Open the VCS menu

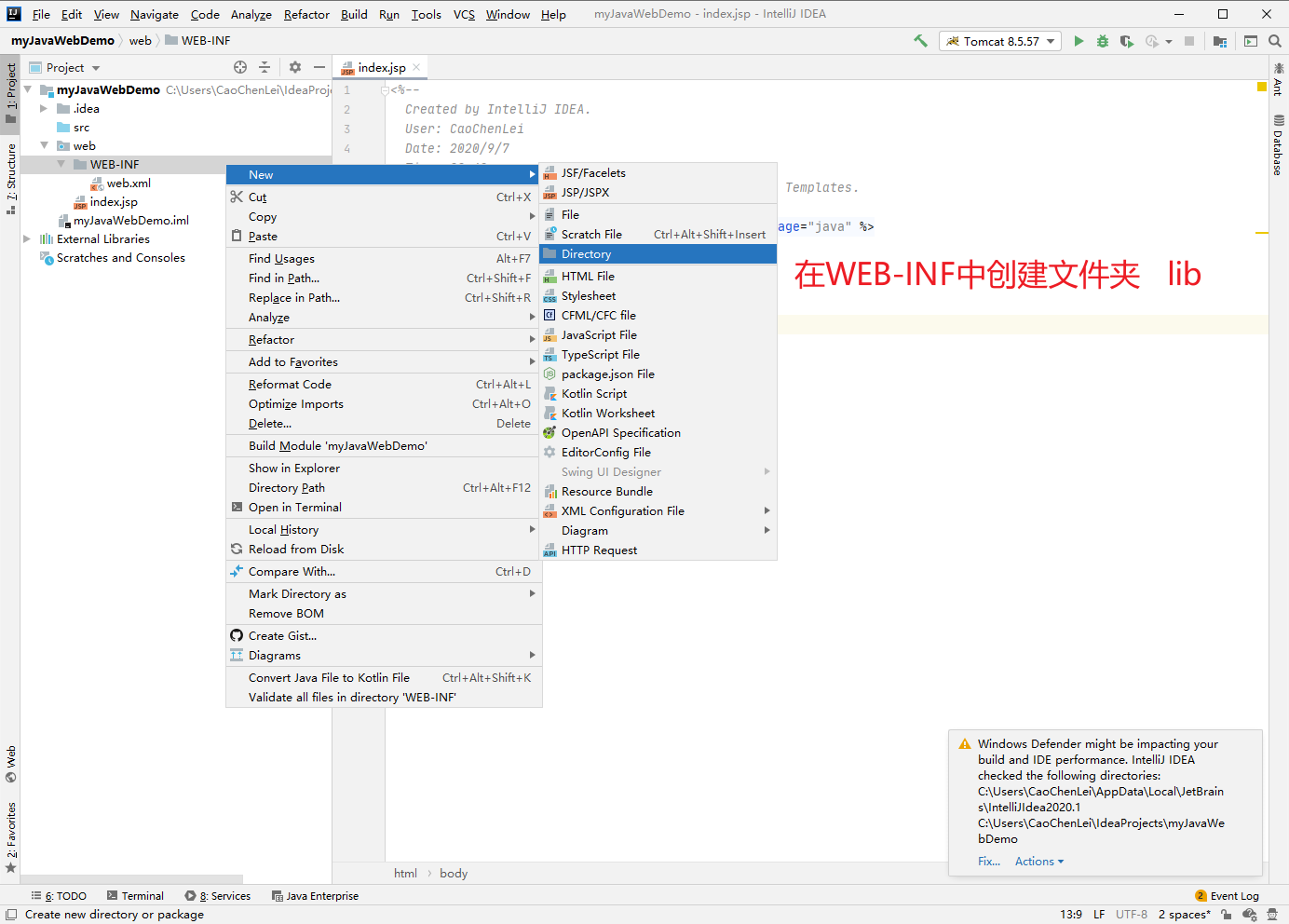[x=464, y=14]
